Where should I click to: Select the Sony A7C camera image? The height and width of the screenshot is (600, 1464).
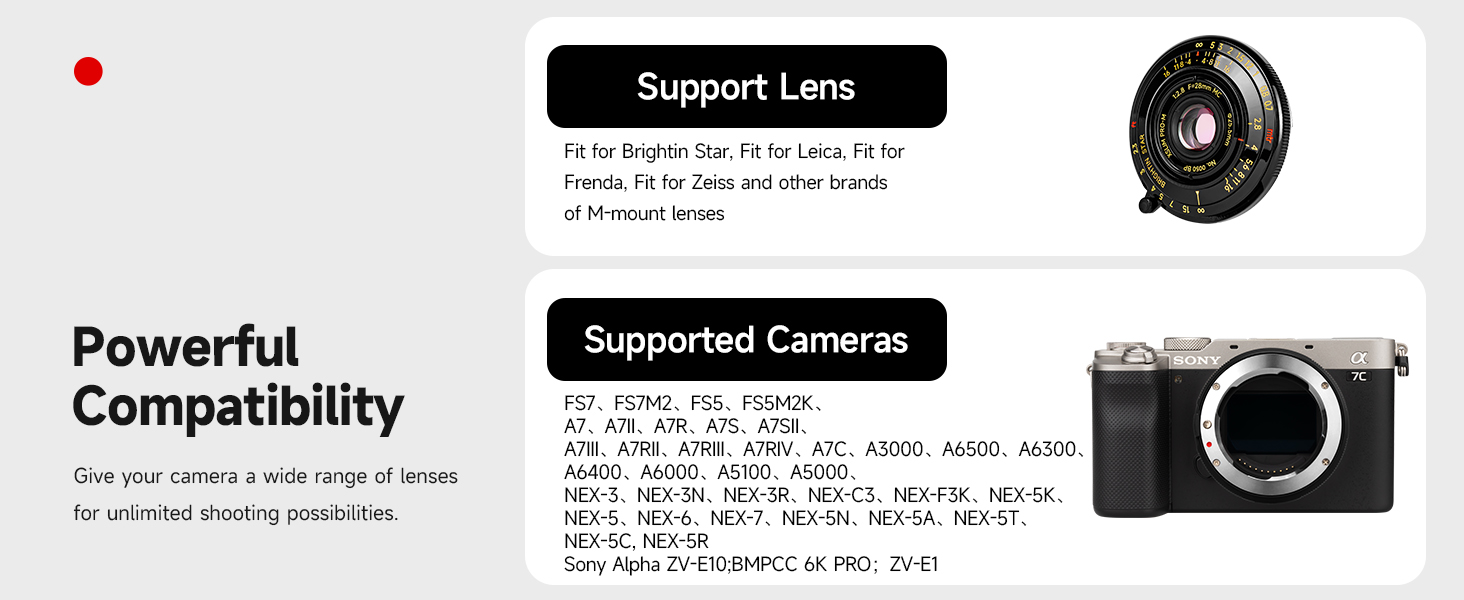[x=1249, y=427]
